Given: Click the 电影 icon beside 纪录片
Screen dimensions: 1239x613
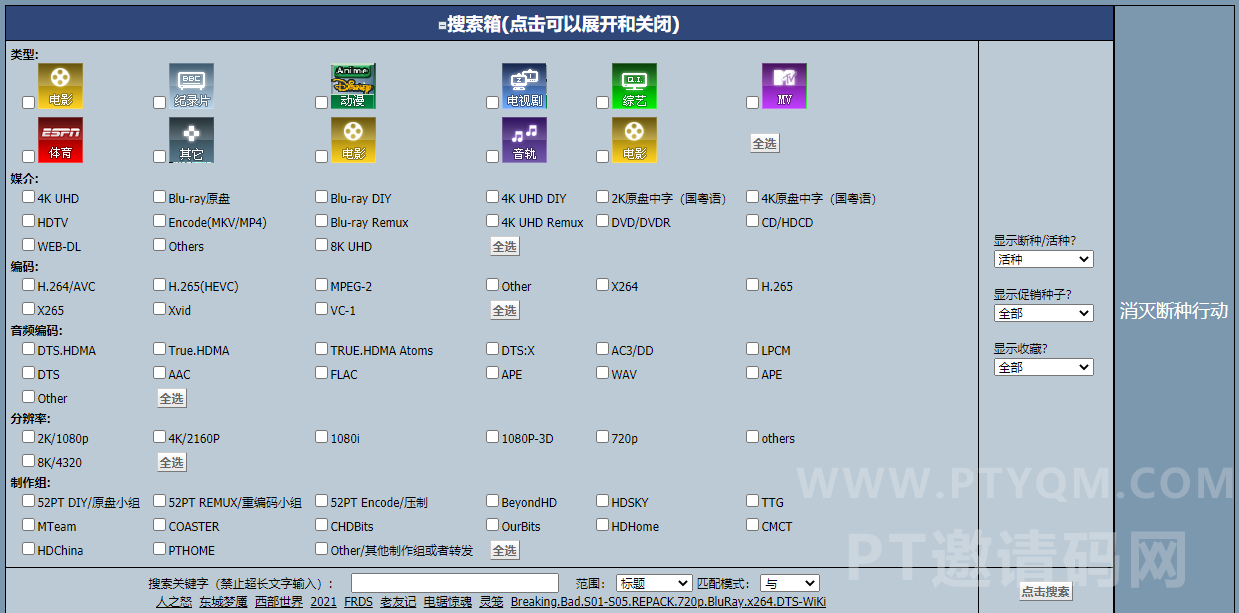Looking at the screenshot, I should click(60, 86).
